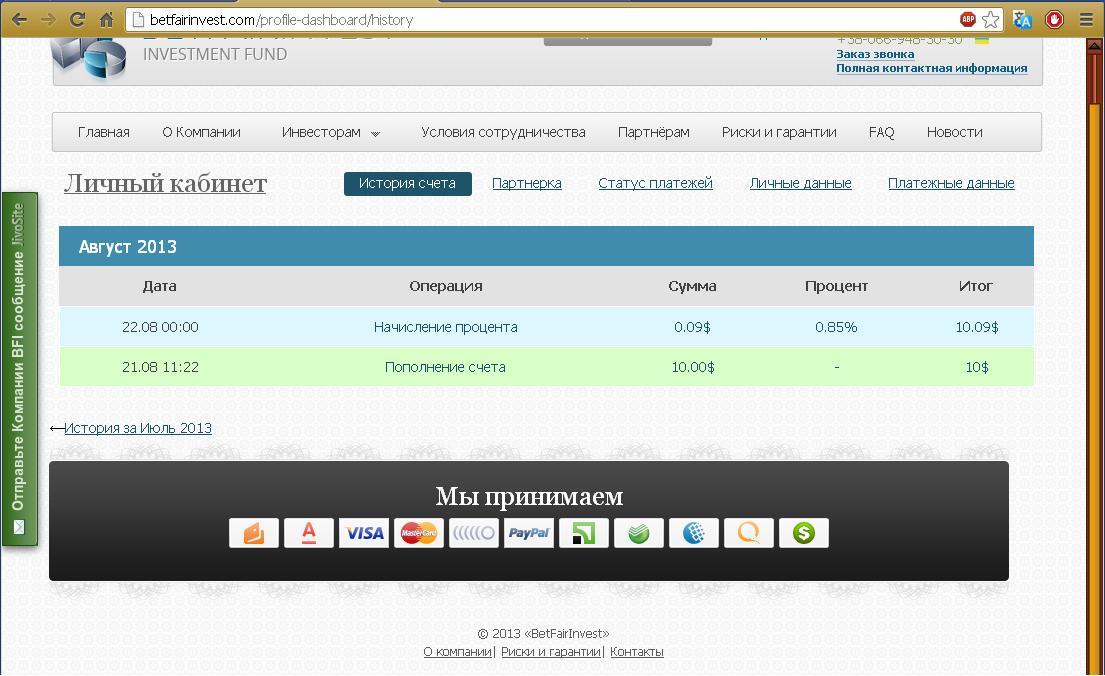Open Новости menu item
The width and height of the screenshot is (1105, 676).
click(954, 133)
